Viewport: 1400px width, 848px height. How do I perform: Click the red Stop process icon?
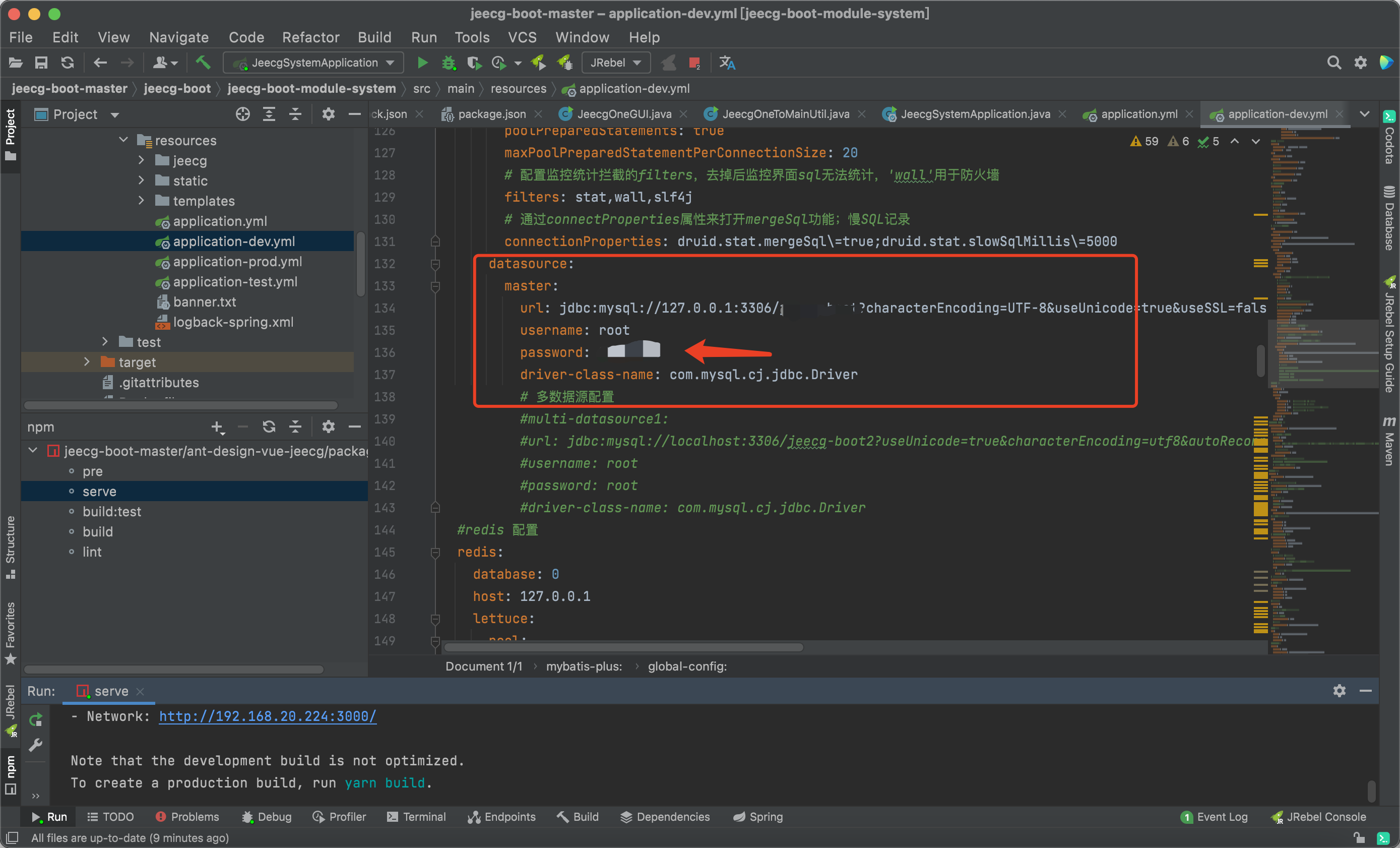694,63
